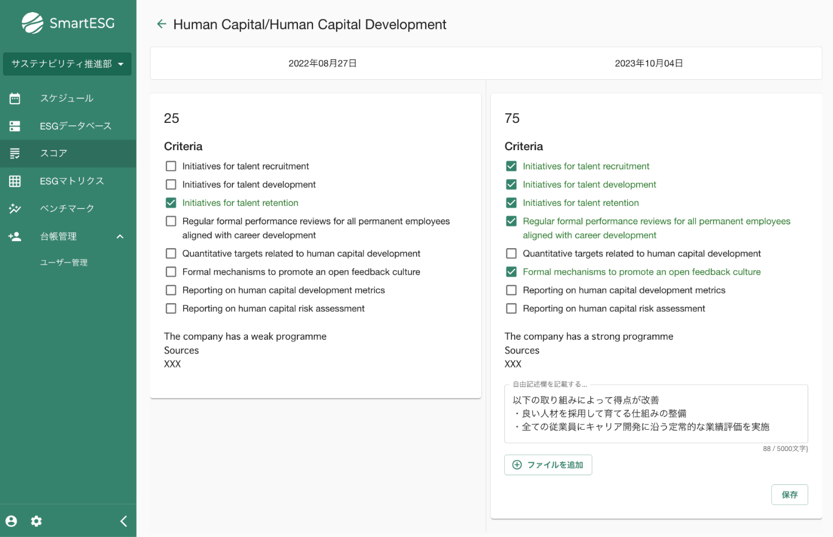This screenshot has height=537, width=833.
Task: Click the ESGデータベース database icon
Action: (15, 126)
